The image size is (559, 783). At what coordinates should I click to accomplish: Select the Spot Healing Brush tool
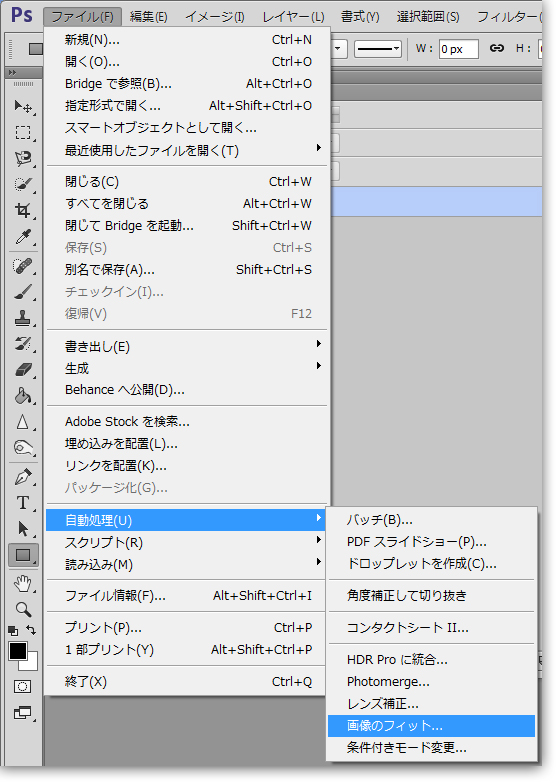[23, 266]
